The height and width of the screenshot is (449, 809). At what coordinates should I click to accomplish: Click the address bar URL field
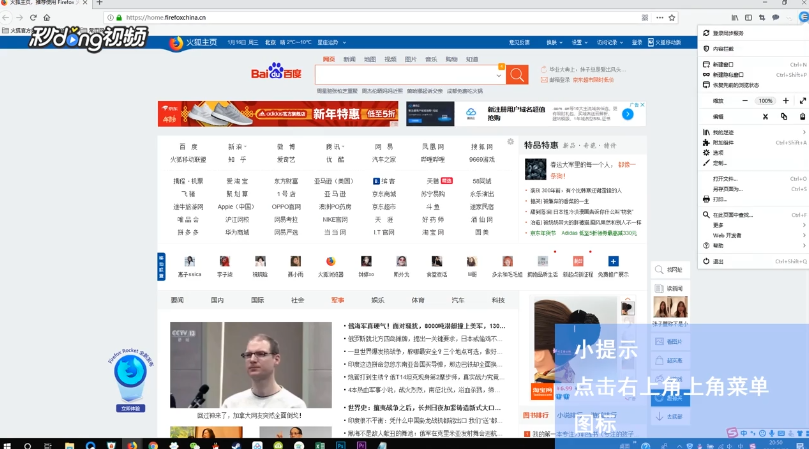click(382, 18)
